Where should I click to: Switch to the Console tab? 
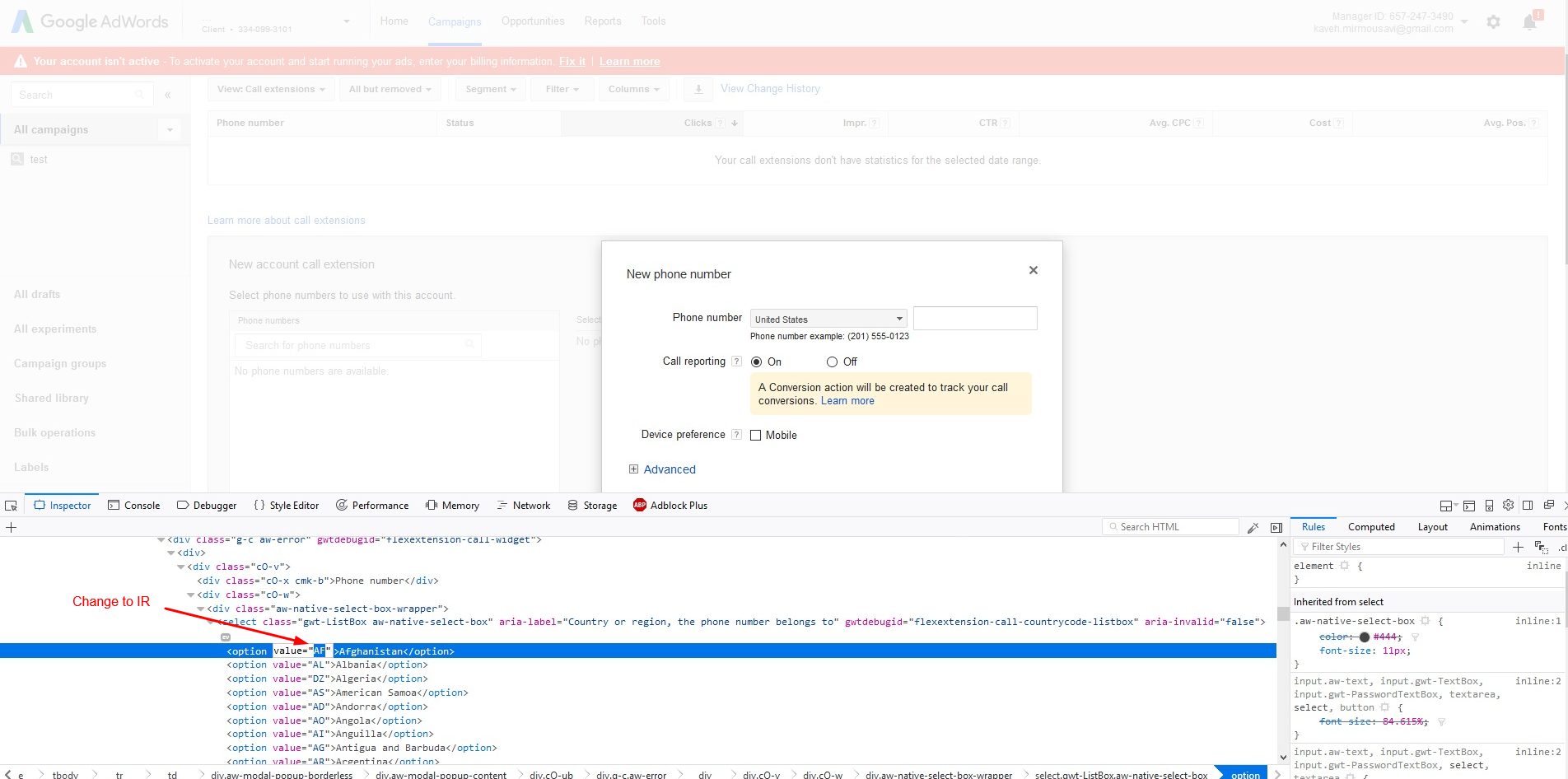134,506
